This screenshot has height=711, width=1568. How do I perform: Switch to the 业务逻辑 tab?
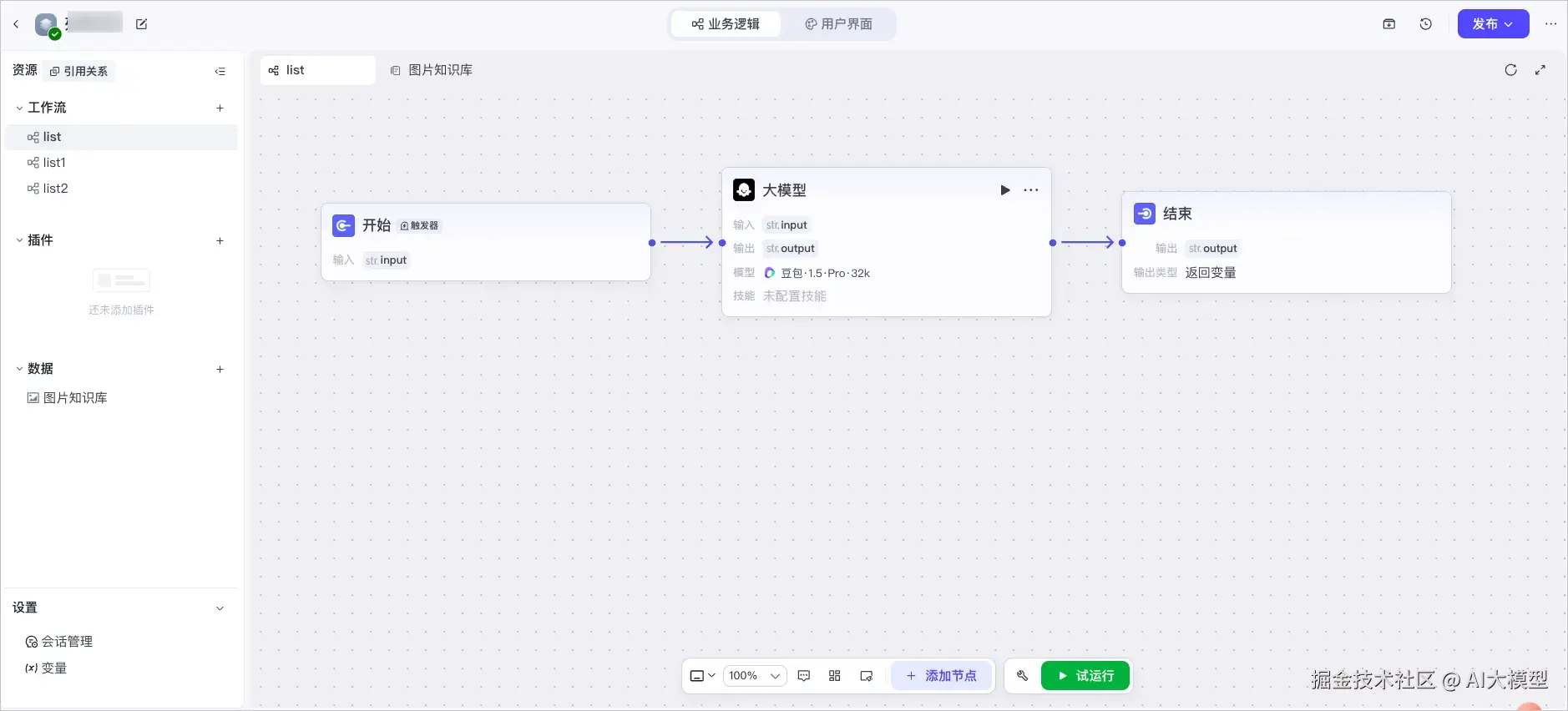click(x=726, y=24)
